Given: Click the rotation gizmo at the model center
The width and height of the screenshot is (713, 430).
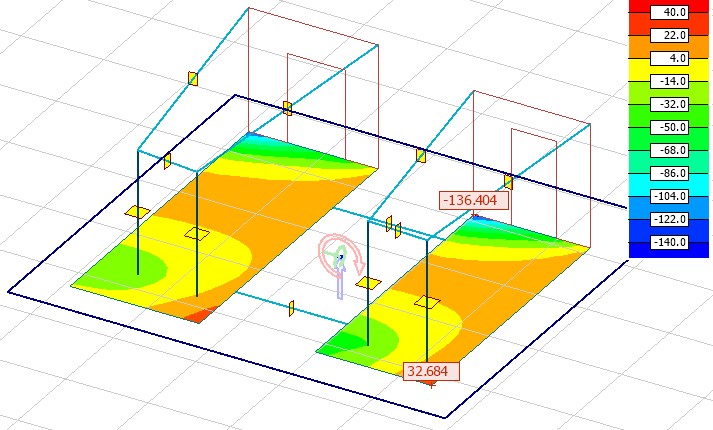Looking at the screenshot, I should point(339,258).
